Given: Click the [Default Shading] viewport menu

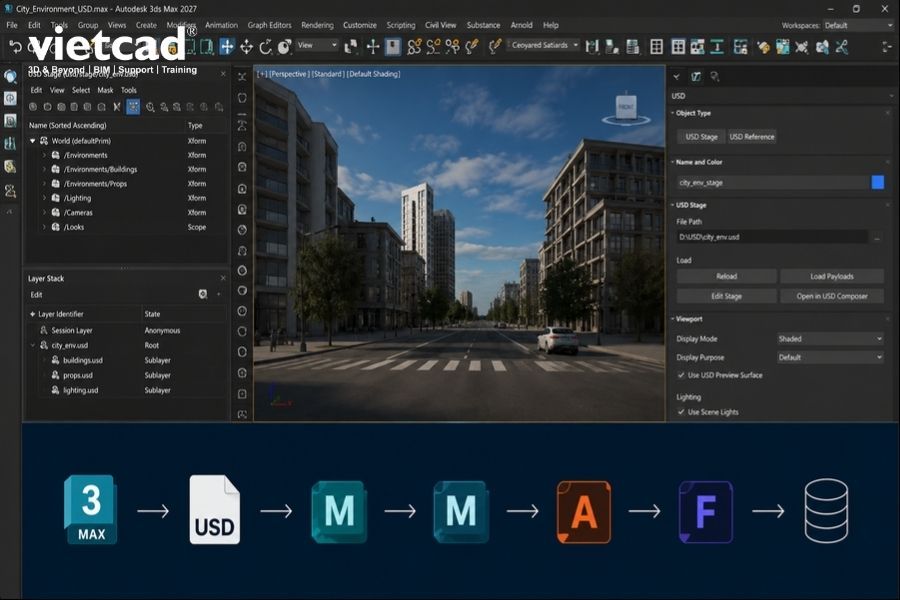Looking at the screenshot, I should (x=374, y=74).
